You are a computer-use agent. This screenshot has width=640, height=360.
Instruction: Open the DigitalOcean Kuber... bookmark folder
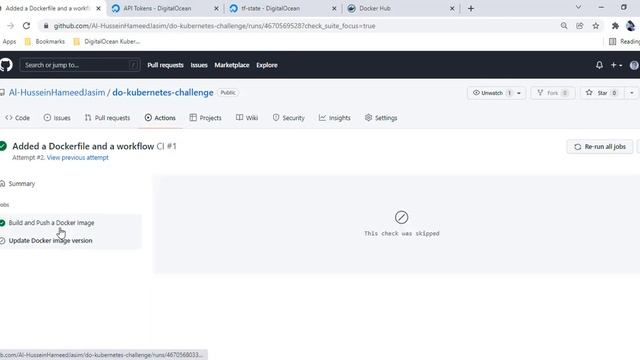click(x=106, y=41)
